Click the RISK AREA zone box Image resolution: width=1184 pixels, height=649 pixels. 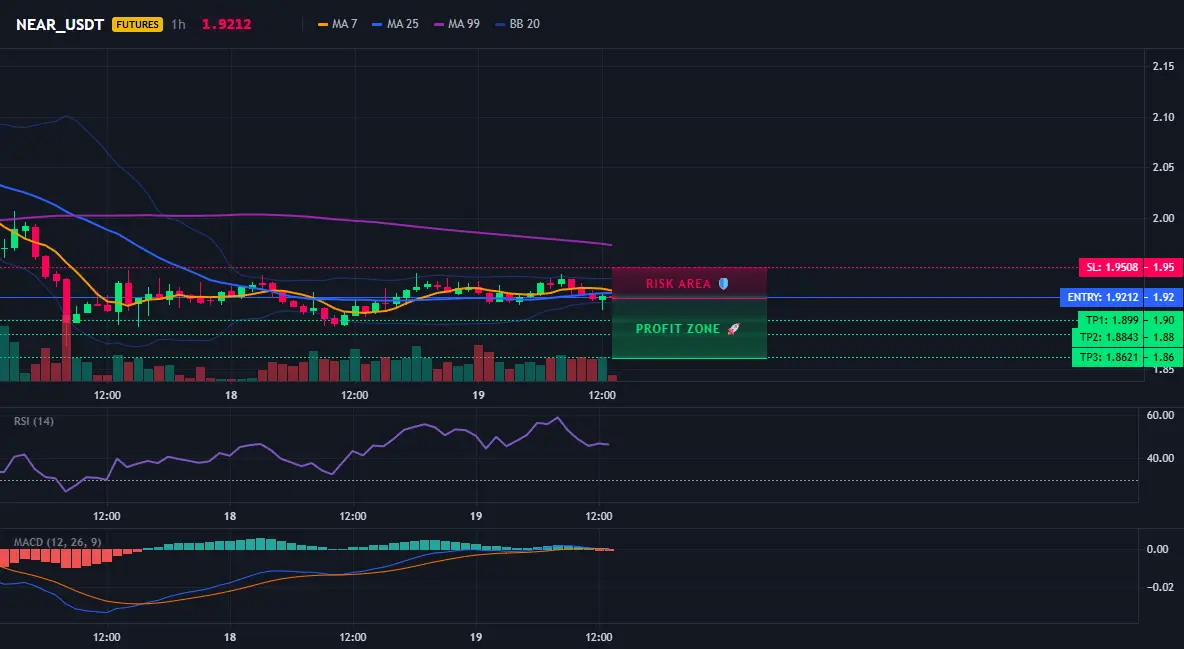click(x=689, y=283)
